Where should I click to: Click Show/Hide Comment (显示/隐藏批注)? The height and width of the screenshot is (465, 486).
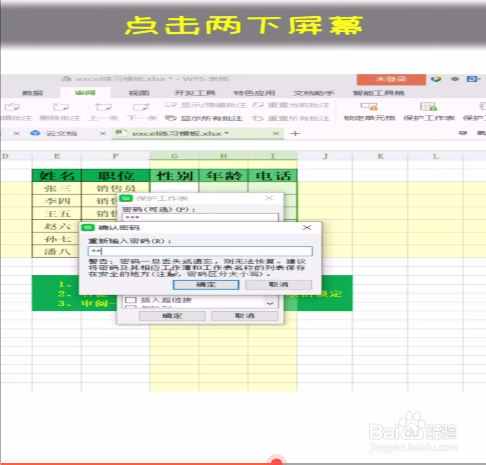pyautogui.click(x=206, y=105)
